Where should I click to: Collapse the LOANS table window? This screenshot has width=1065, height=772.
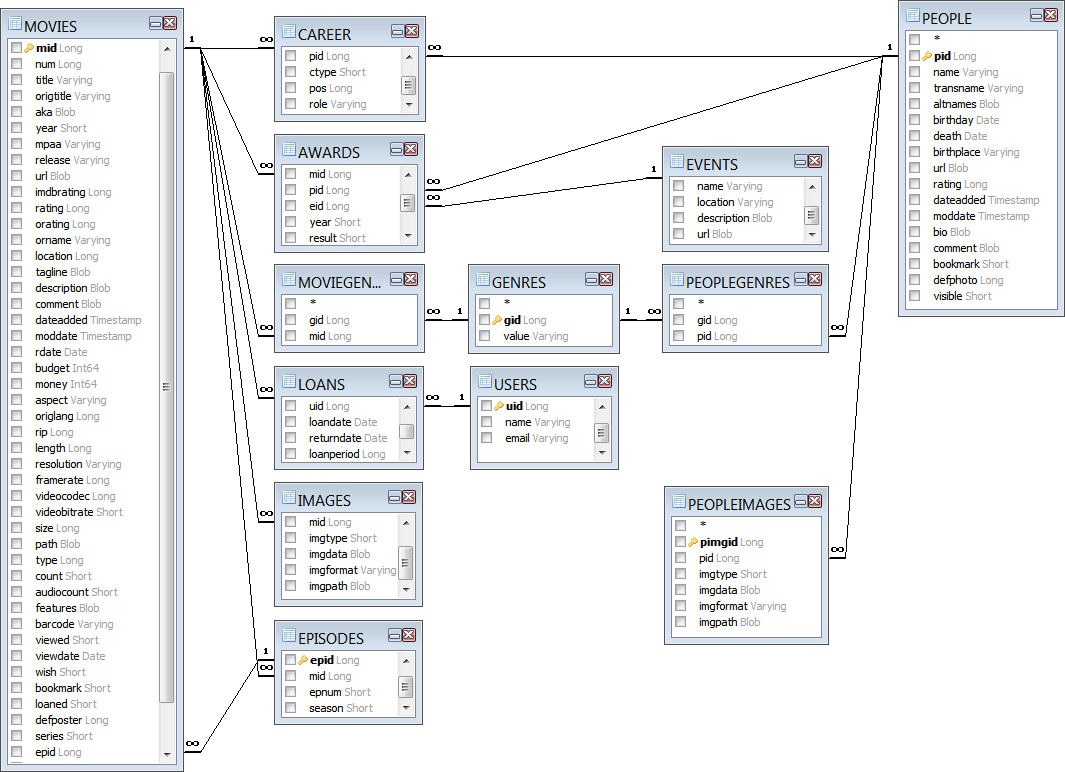click(398, 381)
